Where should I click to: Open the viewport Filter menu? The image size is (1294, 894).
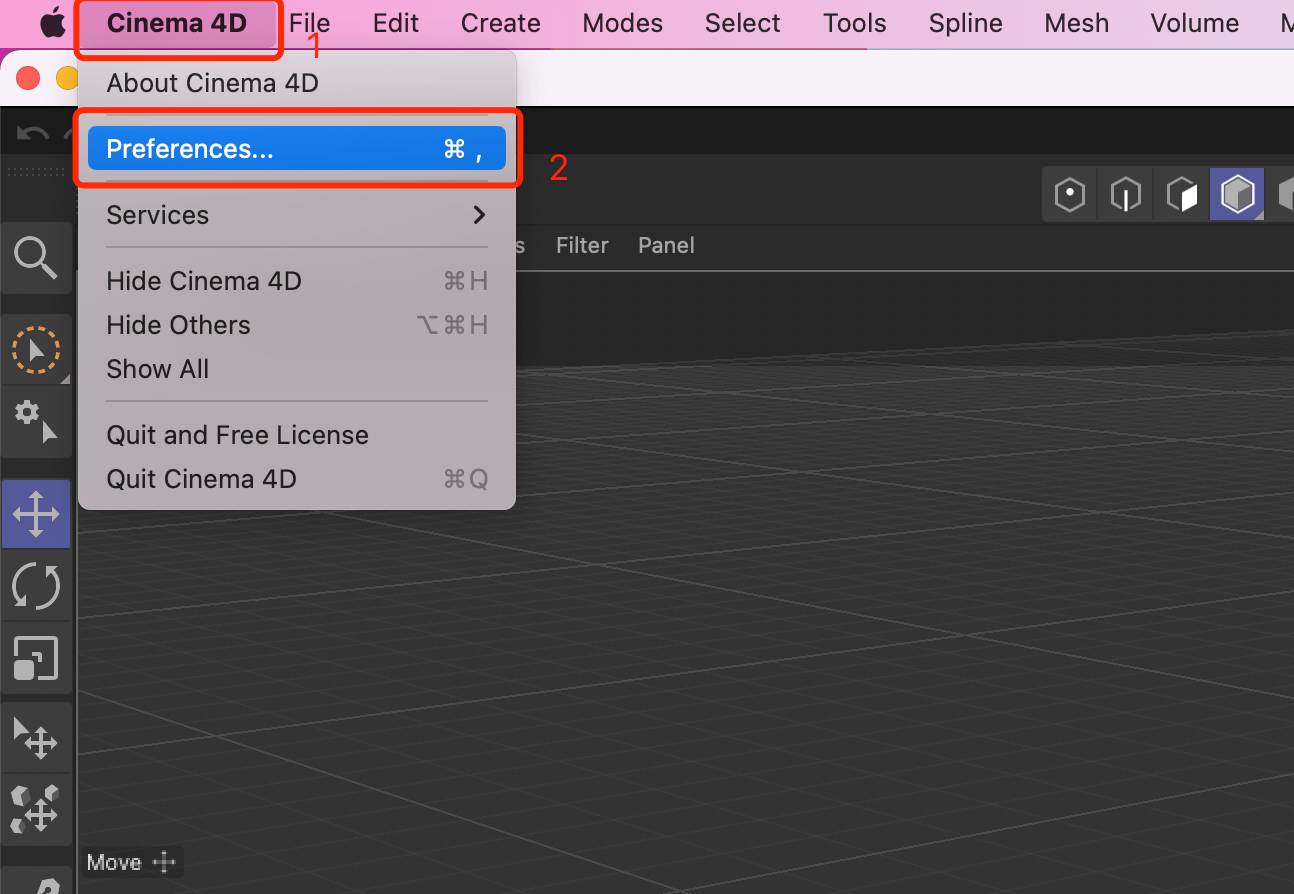[582, 246]
